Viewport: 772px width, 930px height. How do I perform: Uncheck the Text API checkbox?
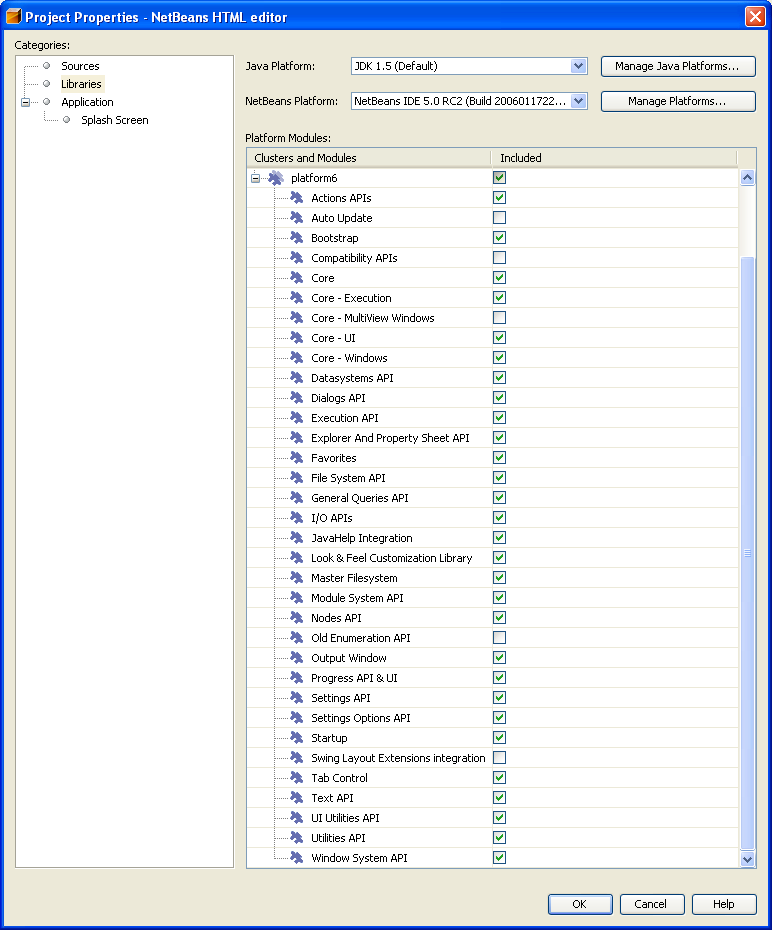[x=499, y=798]
